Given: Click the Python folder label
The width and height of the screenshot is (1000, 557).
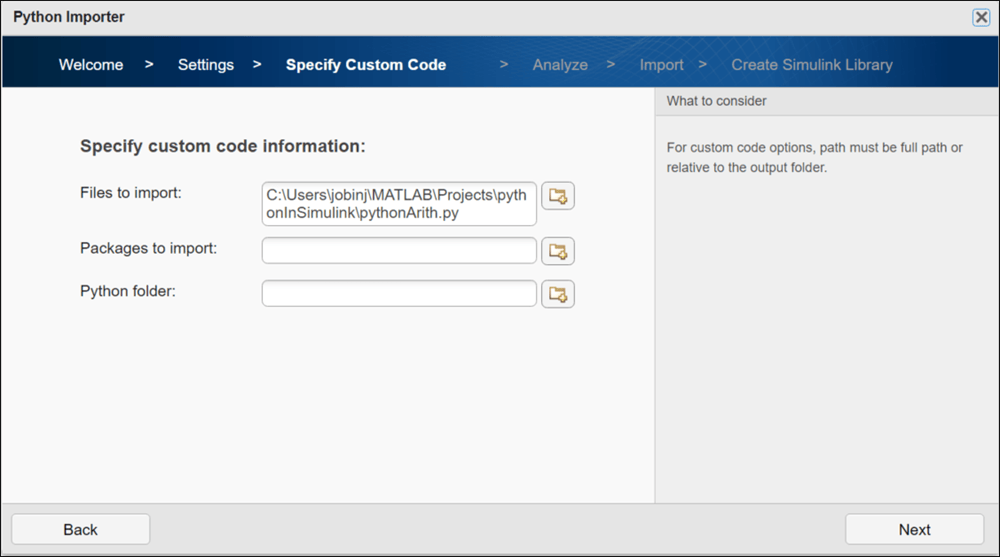Looking at the screenshot, I should click(128, 291).
